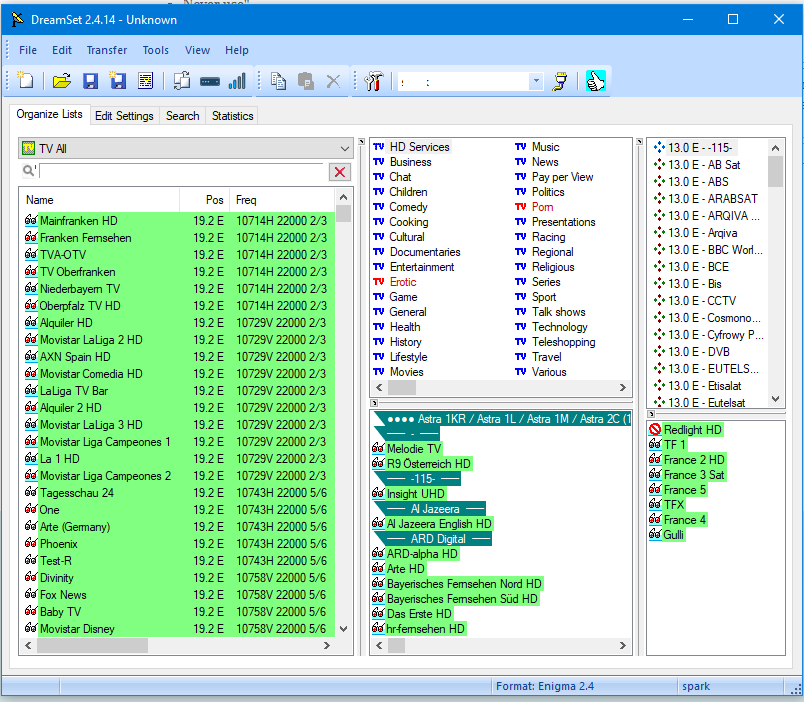Open options with hammer and wrench icon
Viewport: 804px width, 702px height.
[374, 81]
